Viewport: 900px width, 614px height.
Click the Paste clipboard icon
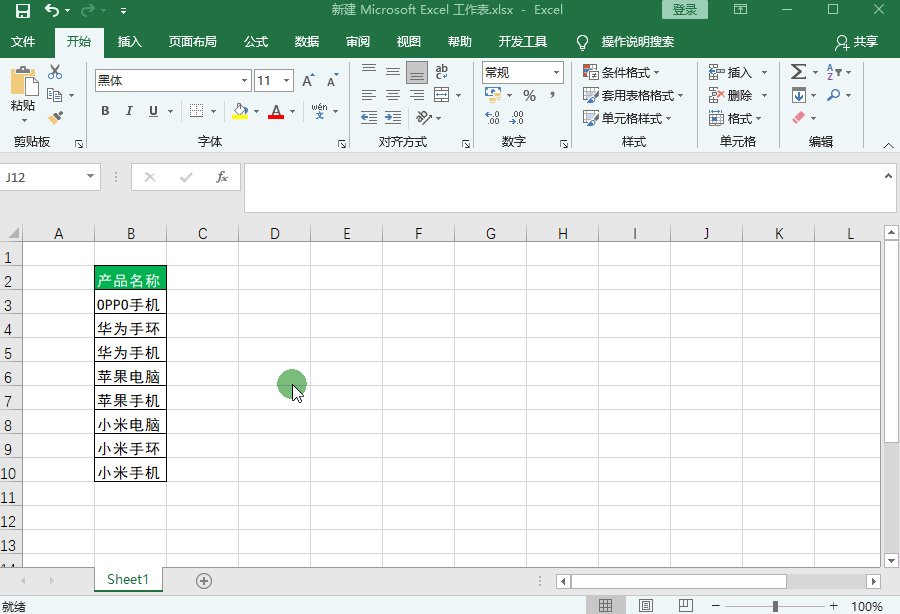pos(24,80)
